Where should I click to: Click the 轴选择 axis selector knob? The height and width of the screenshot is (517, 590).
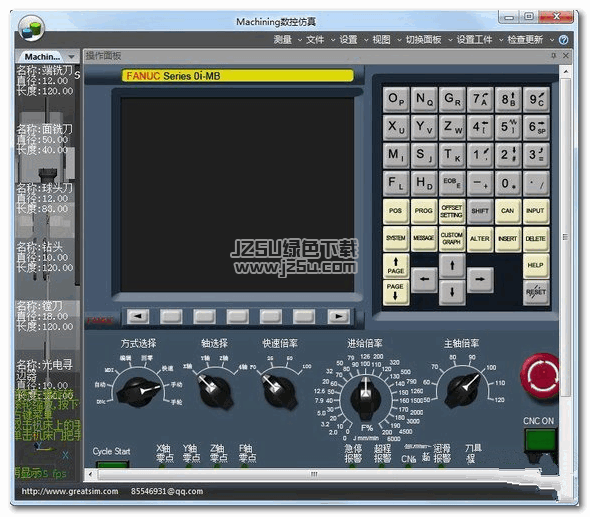click(214, 391)
